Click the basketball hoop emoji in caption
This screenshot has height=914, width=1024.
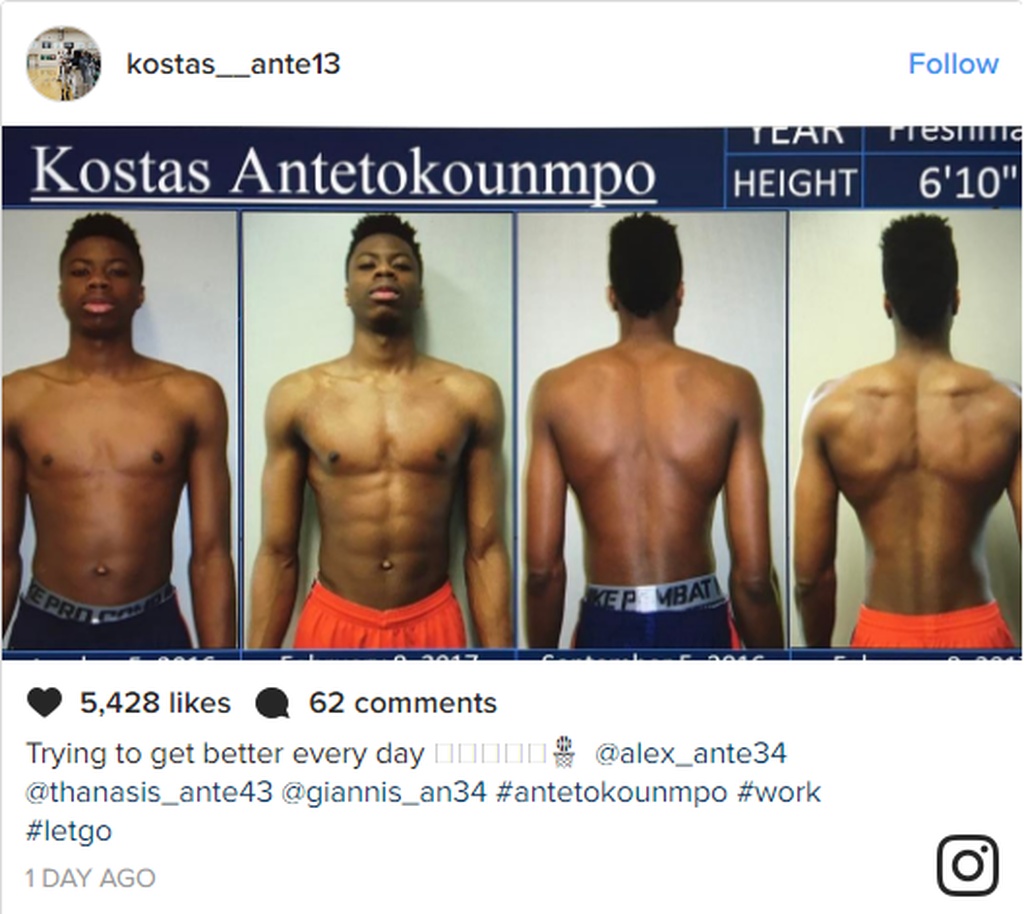point(564,752)
